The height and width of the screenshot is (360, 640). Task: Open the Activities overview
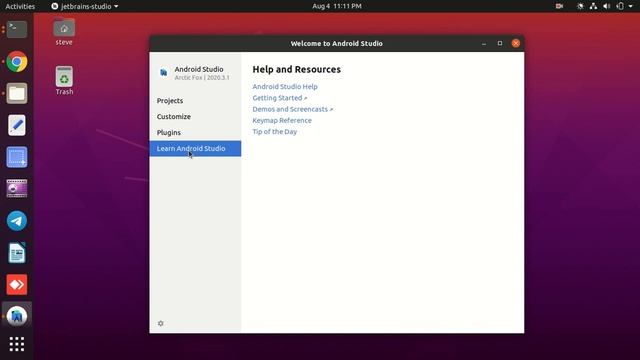click(20, 6)
